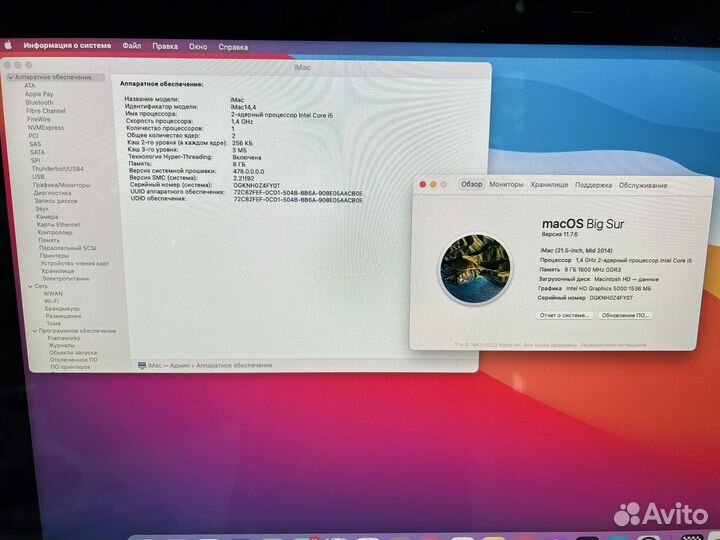Click the Версия 11.7.6 text

(x=559, y=234)
